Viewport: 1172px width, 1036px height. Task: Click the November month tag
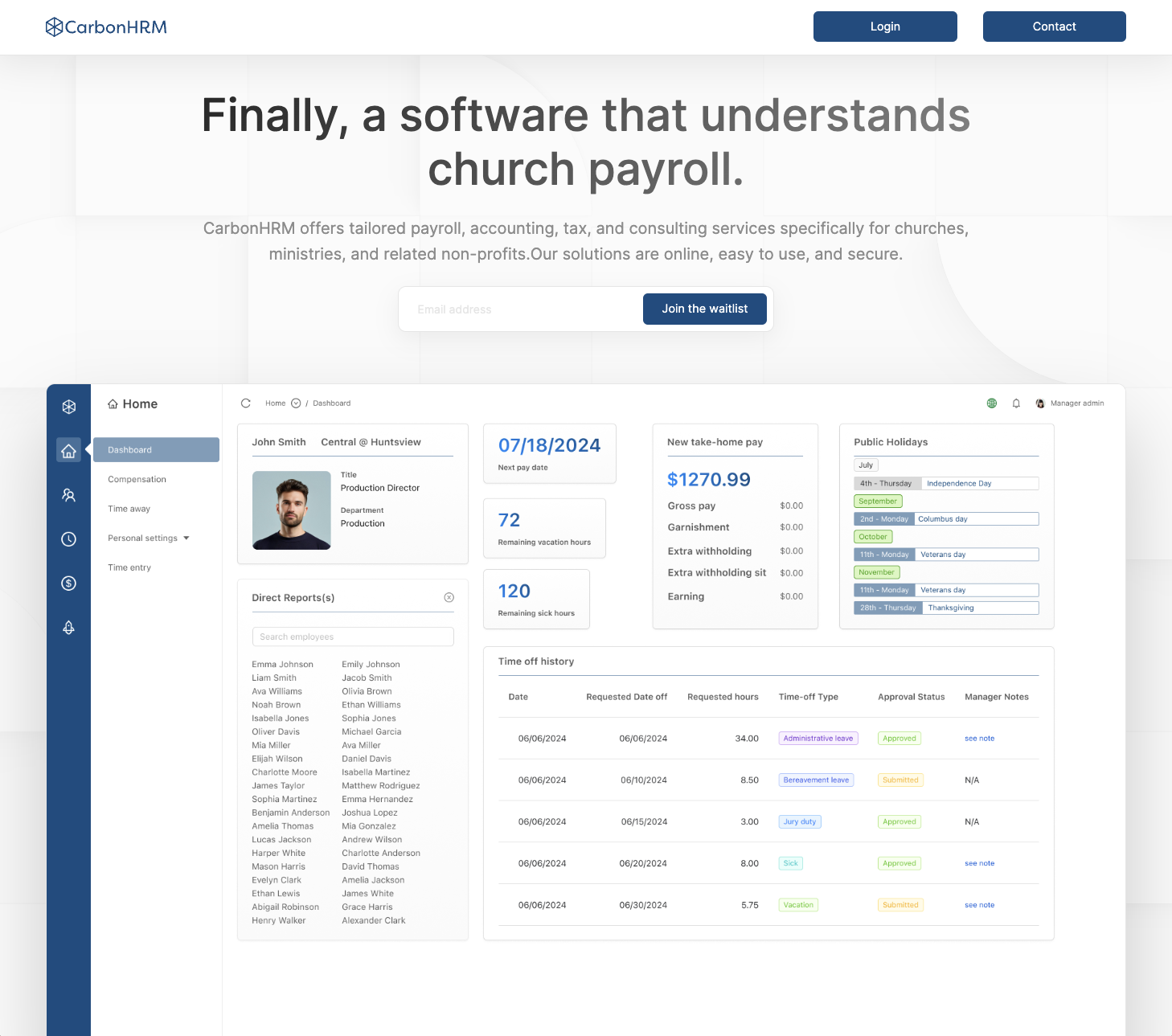point(876,572)
